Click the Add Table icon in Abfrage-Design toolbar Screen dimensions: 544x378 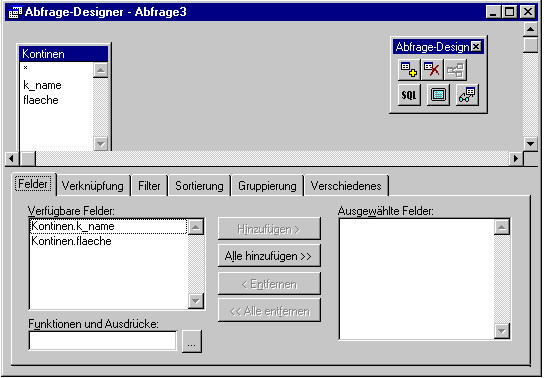pos(409,70)
